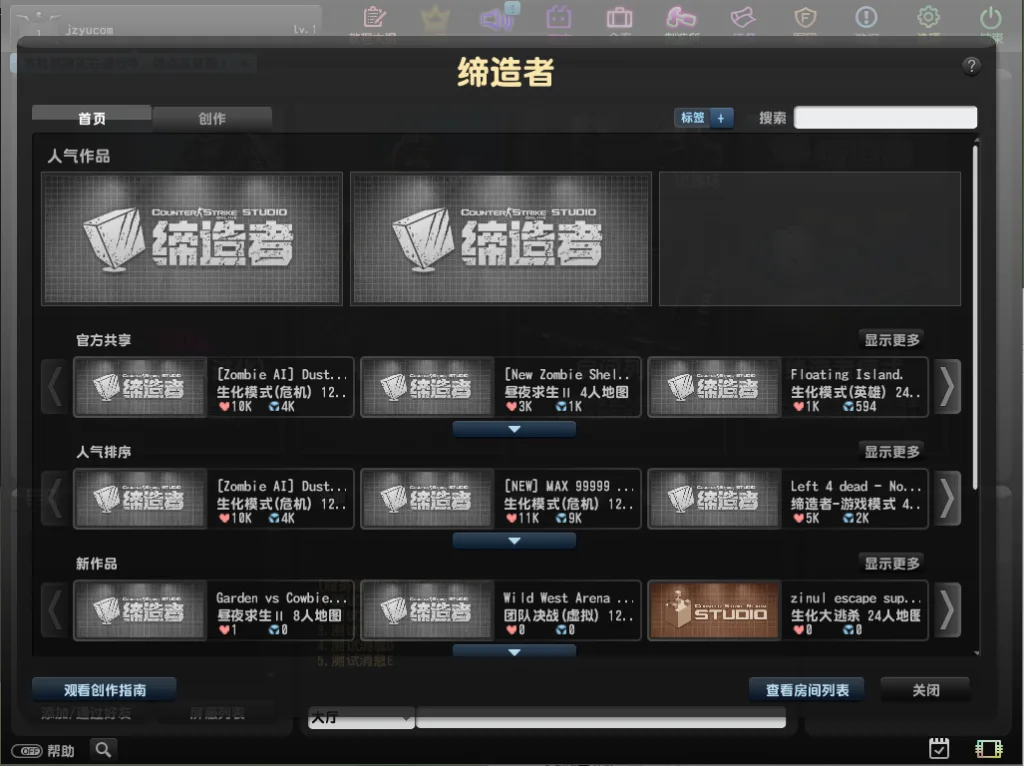Image resolution: width=1024 pixels, height=766 pixels.
Task: Click the magnifier icon next to 帮助
Action: (103, 749)
